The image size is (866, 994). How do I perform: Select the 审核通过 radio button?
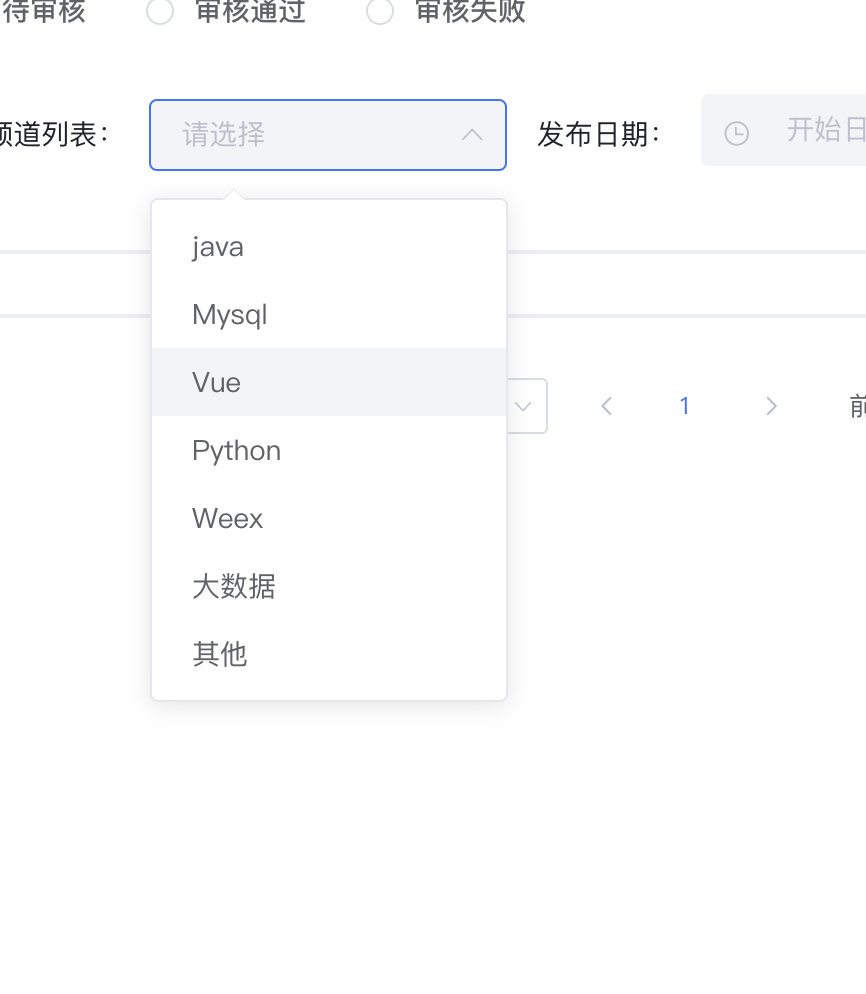(x=160, y=12)
